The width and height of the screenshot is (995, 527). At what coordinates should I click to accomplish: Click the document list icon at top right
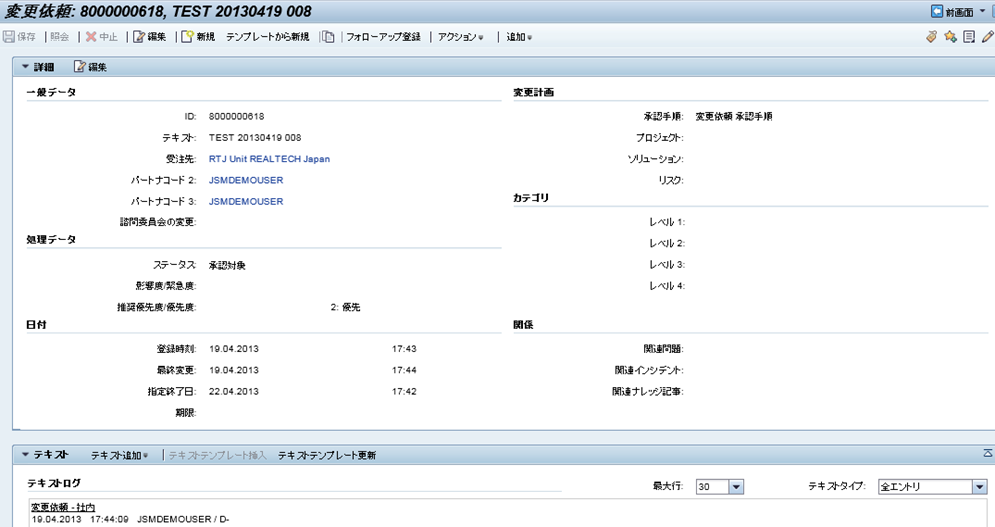[x=969, y=37]
